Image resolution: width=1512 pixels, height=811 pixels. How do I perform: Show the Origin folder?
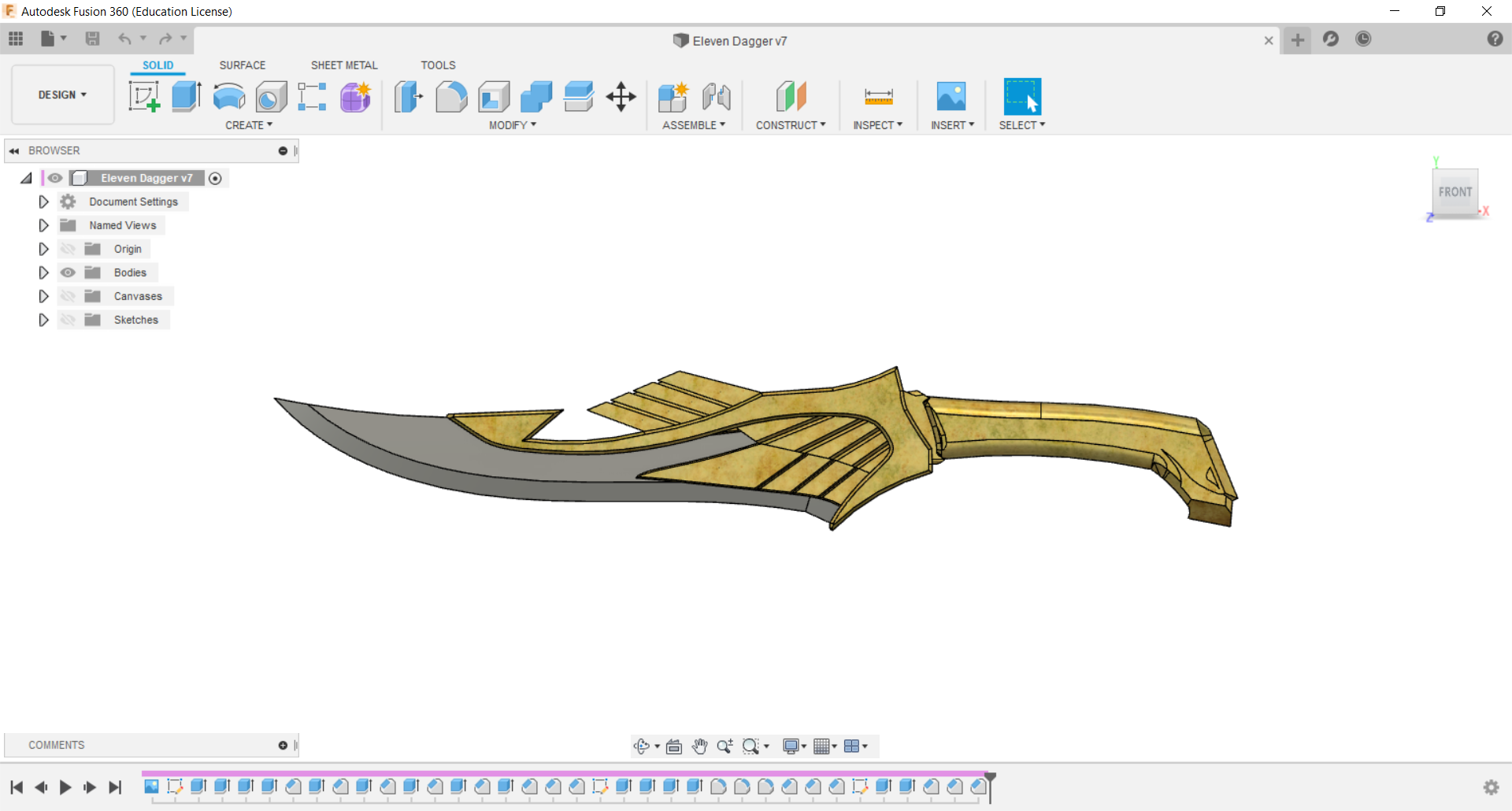point(69,249)
